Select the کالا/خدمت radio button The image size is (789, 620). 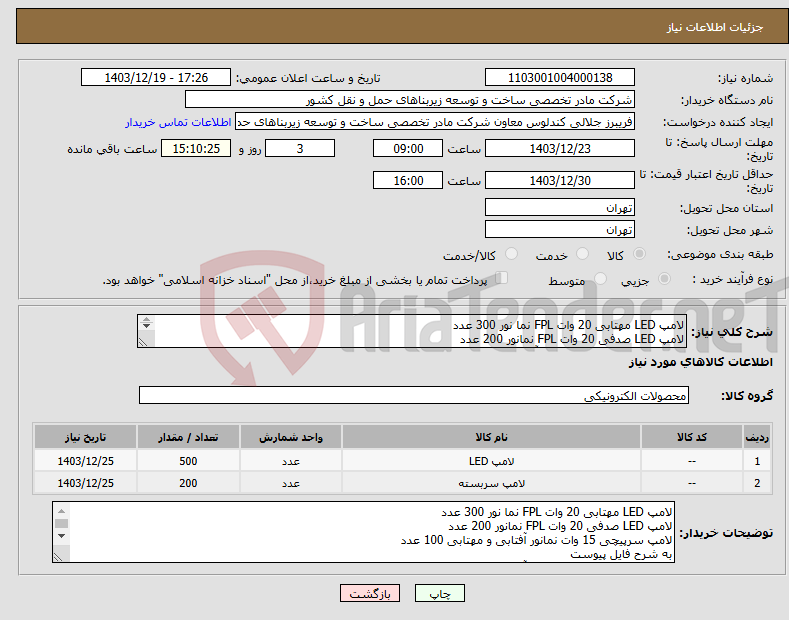coord(511,254)
